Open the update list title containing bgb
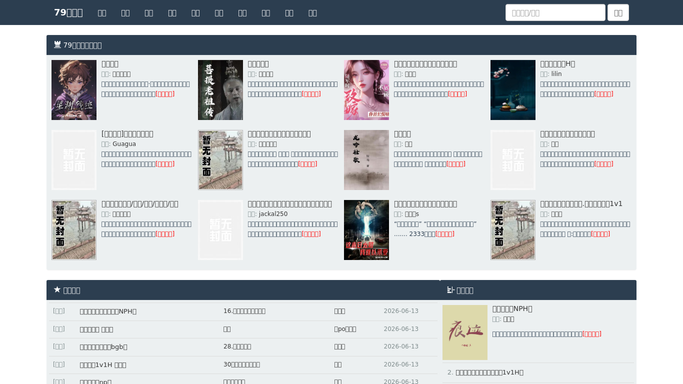Screen dimensions: 683x384 point(104,347)
